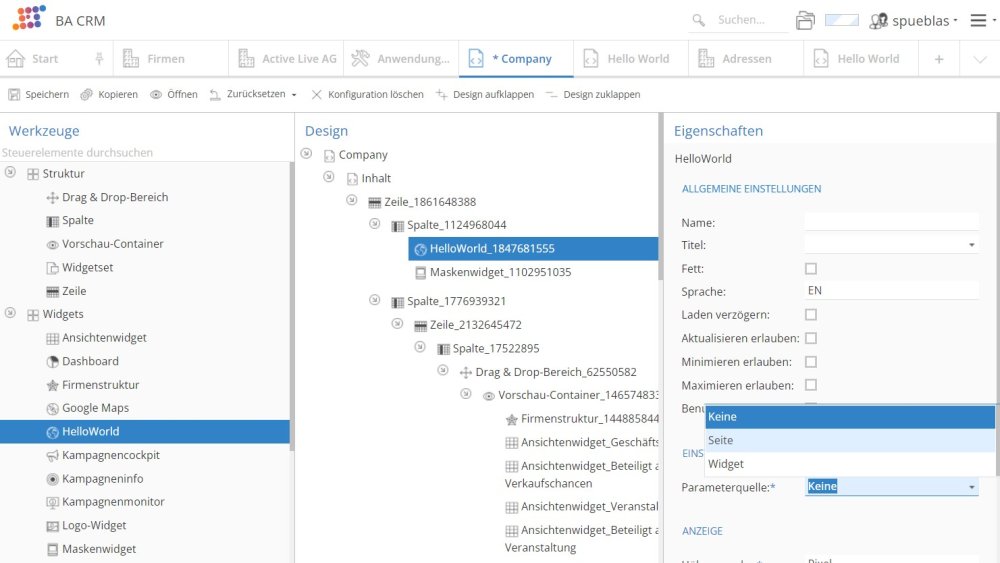Open the hamburger menu icon
Image resolution: width=1000 pixels, height=563 pixels.
(978, 20)
